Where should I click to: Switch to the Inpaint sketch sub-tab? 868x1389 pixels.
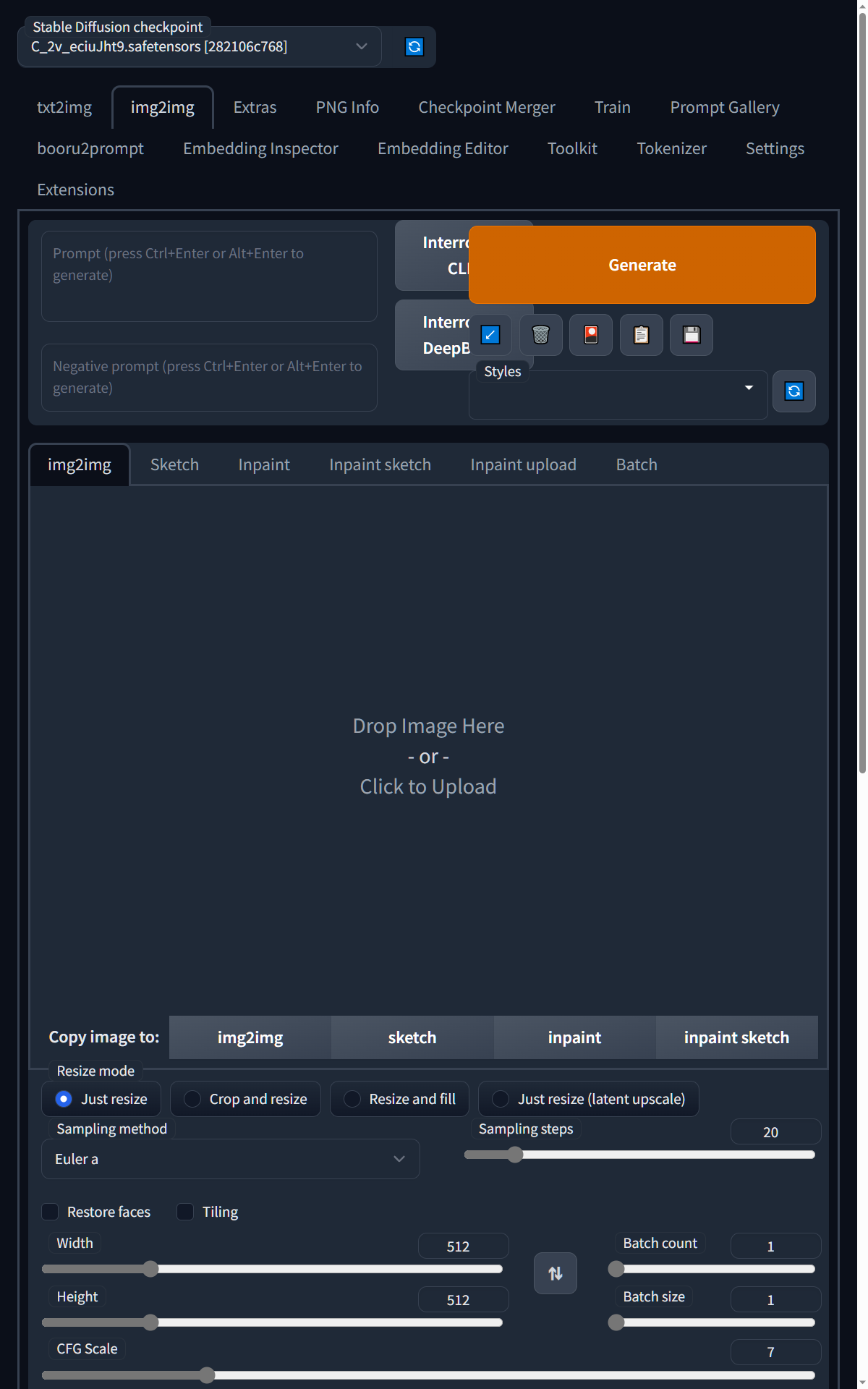click(380, 464)
